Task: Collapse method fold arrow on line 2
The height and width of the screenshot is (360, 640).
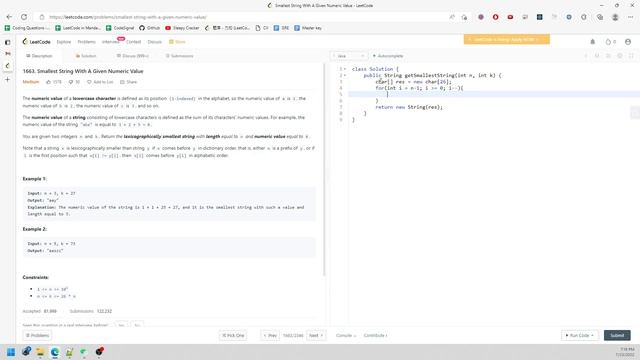Action: 345,76
